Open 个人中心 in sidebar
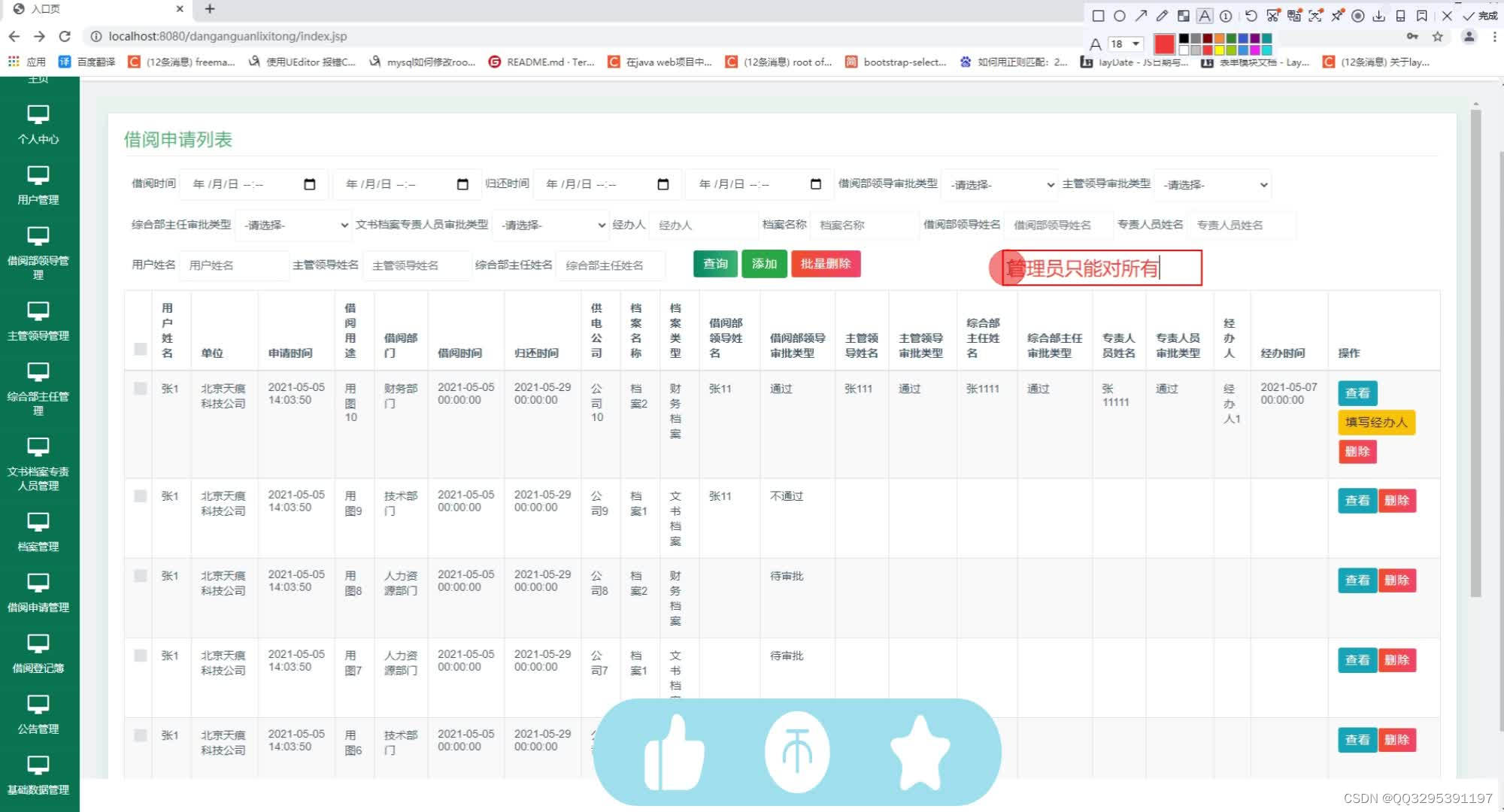The height and width of the screenshot is (812, 1504). tap(38, 125)
